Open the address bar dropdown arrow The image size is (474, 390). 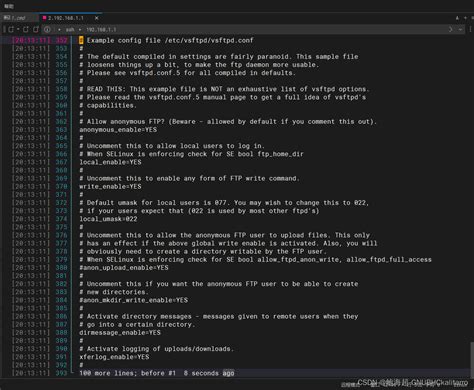click(460, 29)
